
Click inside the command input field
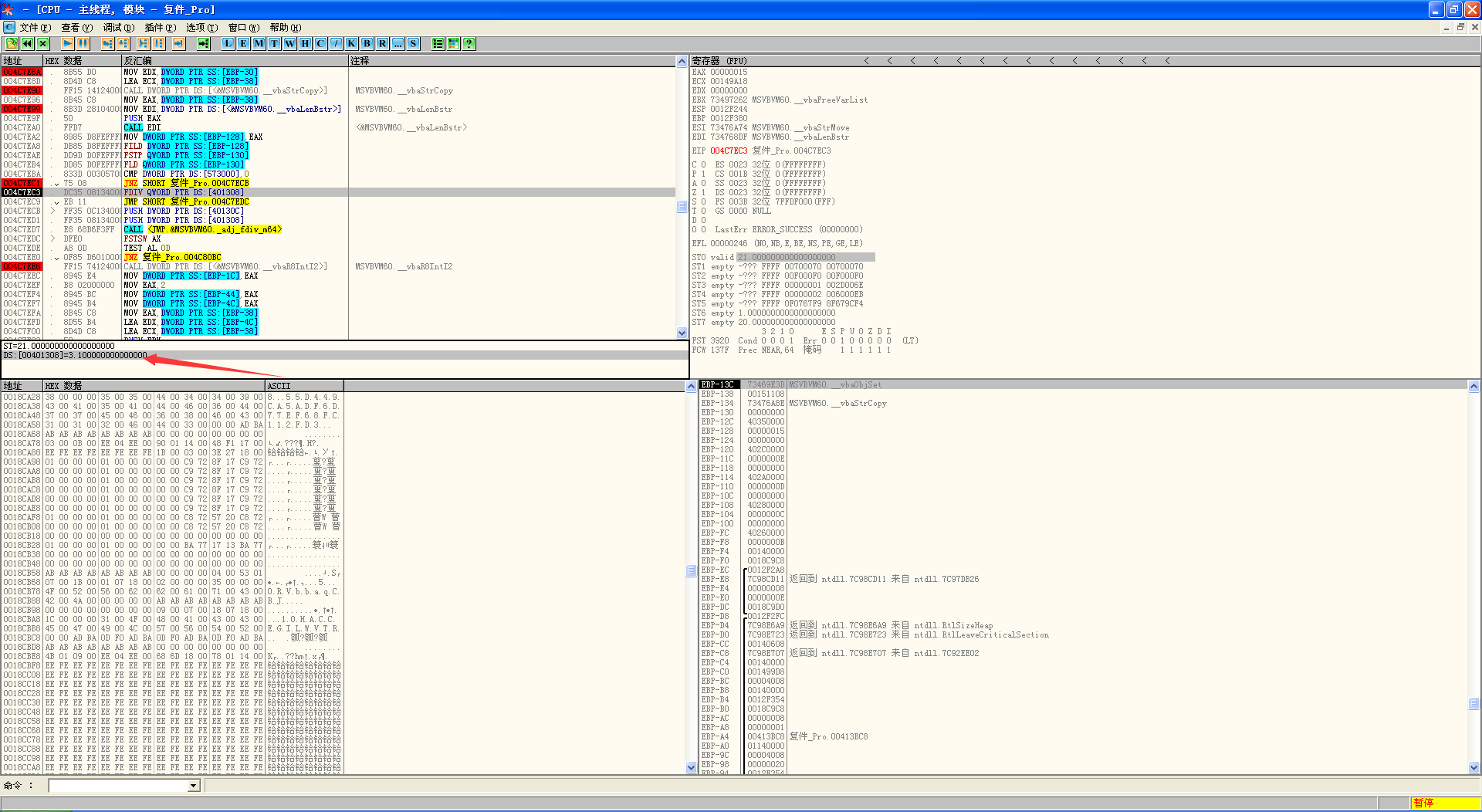tap(117, 786)
